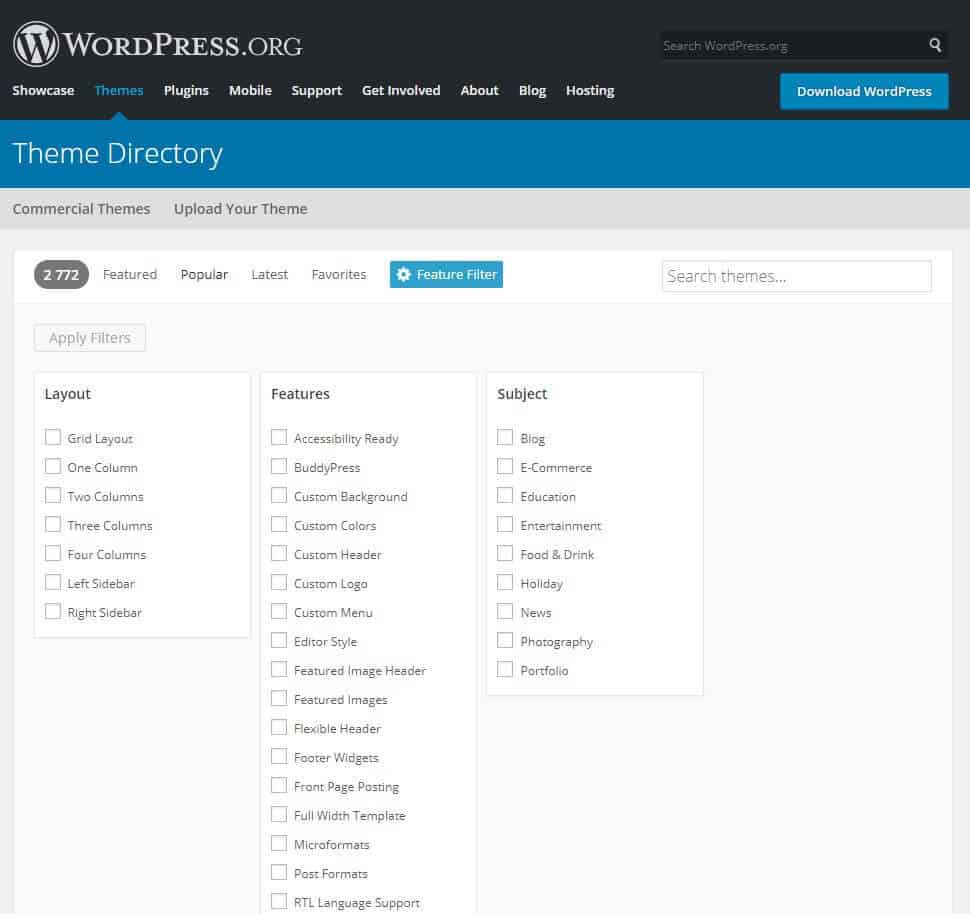Check the News subject checkbox

[505, 612]
